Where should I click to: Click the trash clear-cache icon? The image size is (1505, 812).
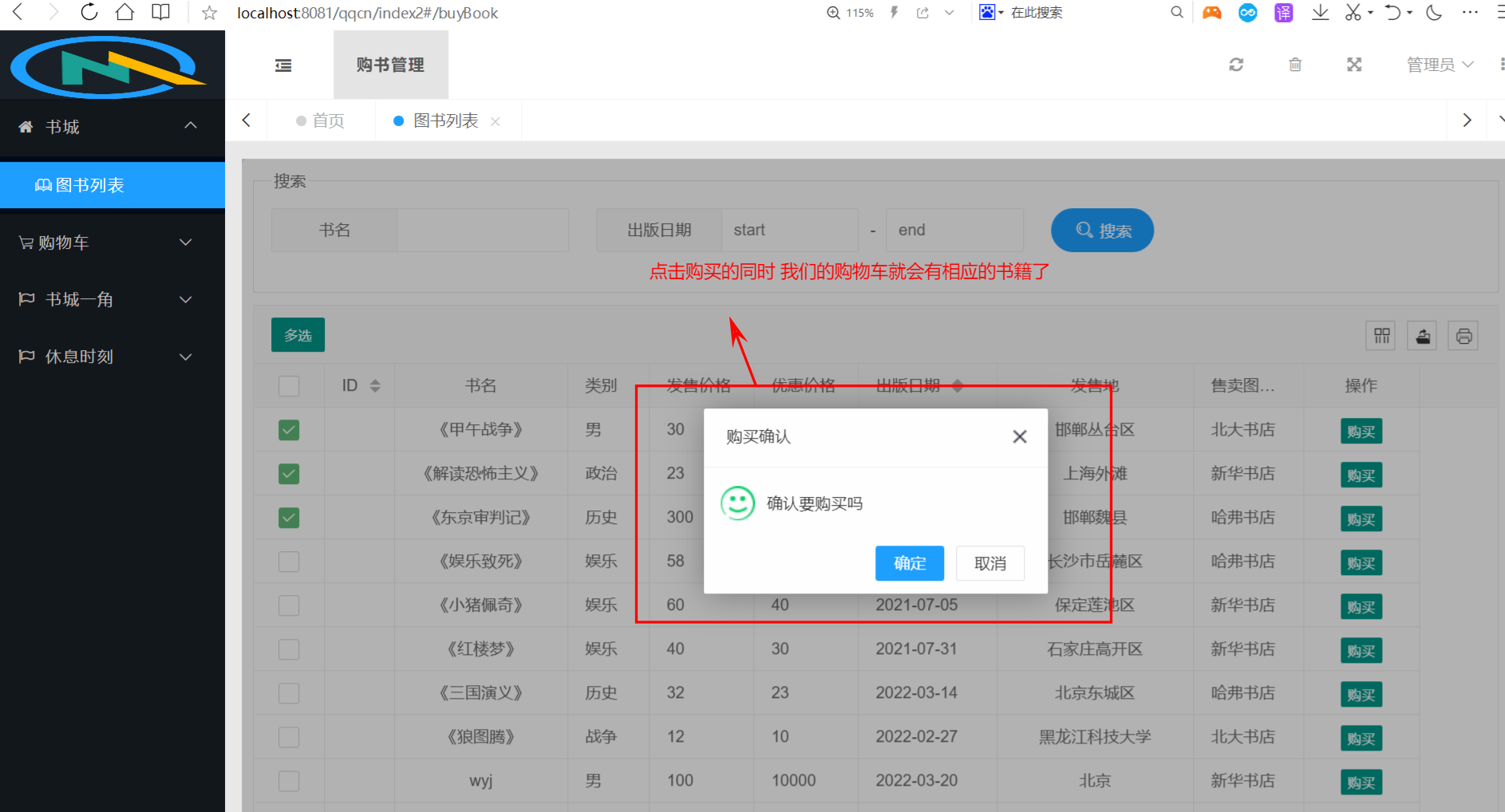tap(1295, 65)
